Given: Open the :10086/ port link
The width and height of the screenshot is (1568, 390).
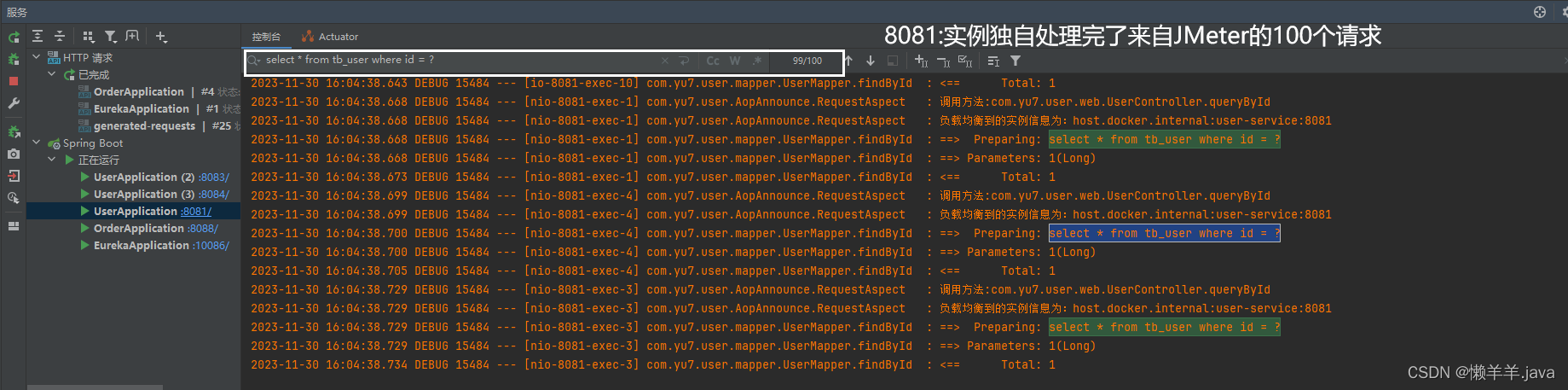Looking at the screenshot, I should [211, 245].
